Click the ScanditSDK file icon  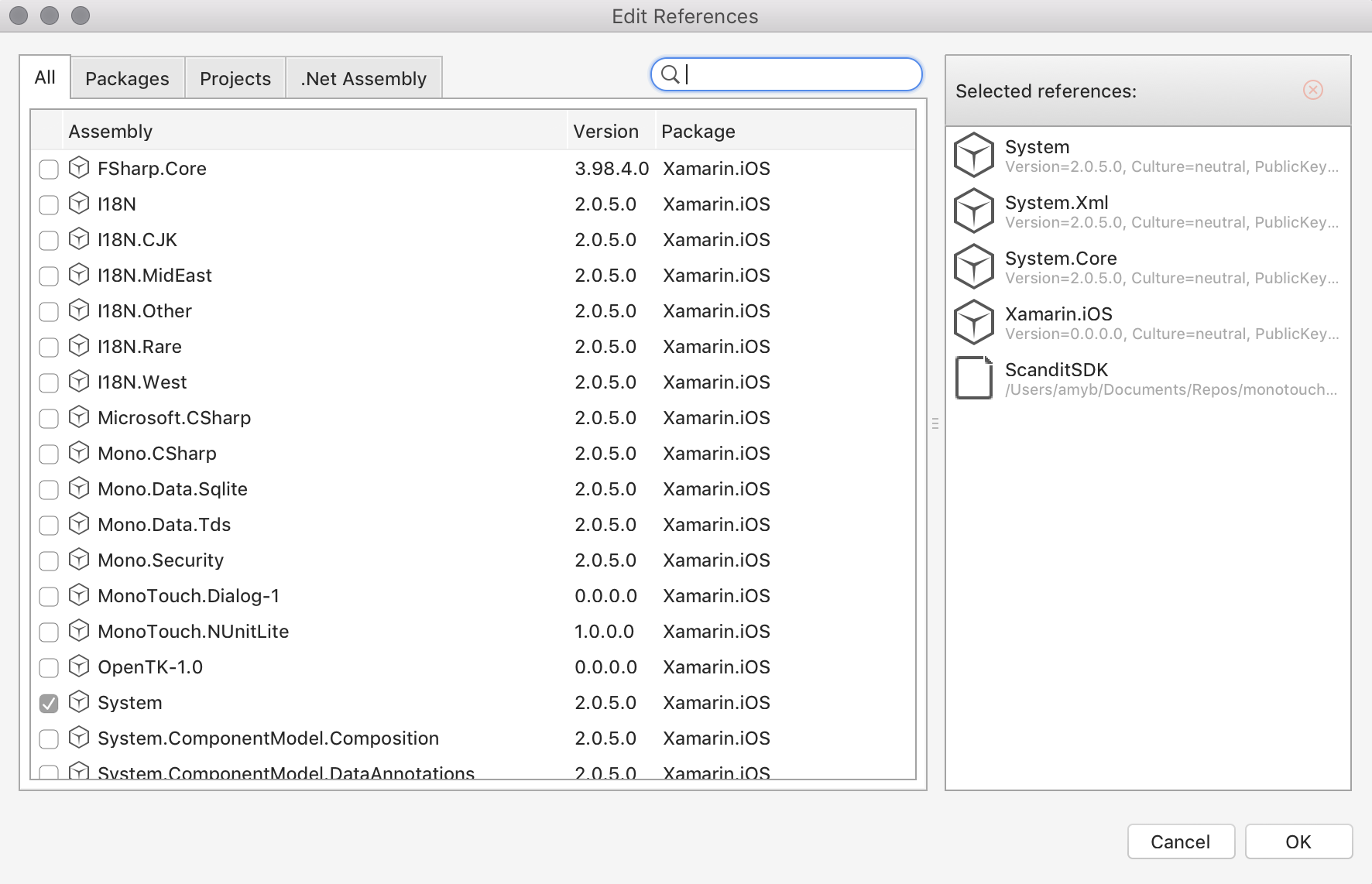pos(974,378)
